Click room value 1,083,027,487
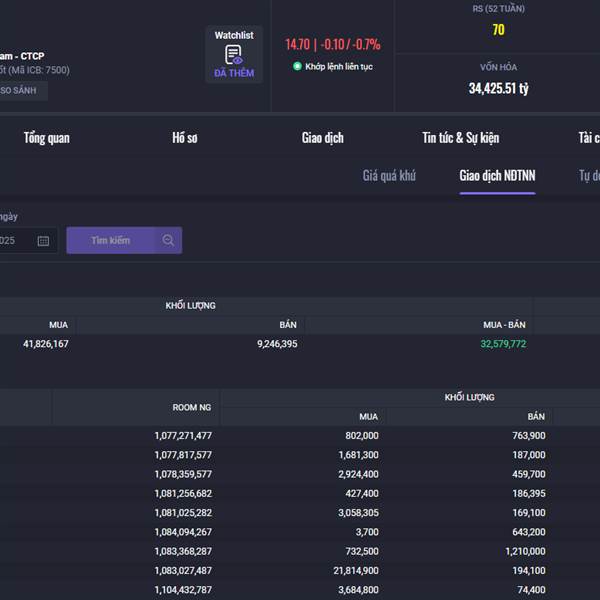Viewport: 600px width, 600px height. tap(183, 571)
